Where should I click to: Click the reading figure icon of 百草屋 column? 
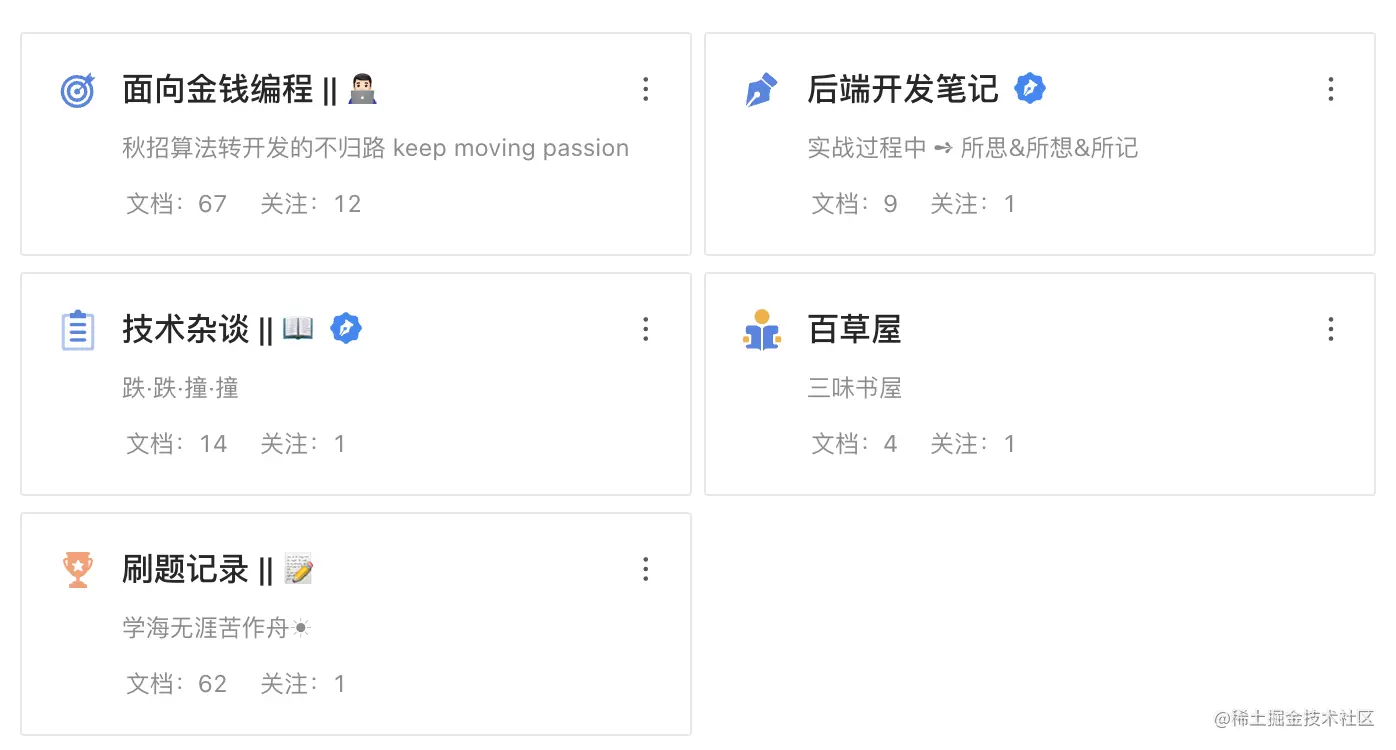(x=762, y=329)
